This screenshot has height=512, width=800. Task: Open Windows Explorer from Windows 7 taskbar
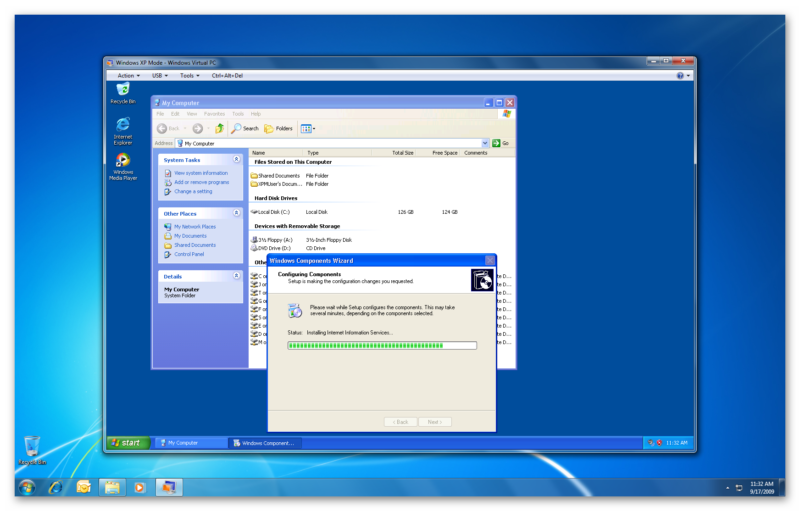pyautogui.click(x=112, y=488)
